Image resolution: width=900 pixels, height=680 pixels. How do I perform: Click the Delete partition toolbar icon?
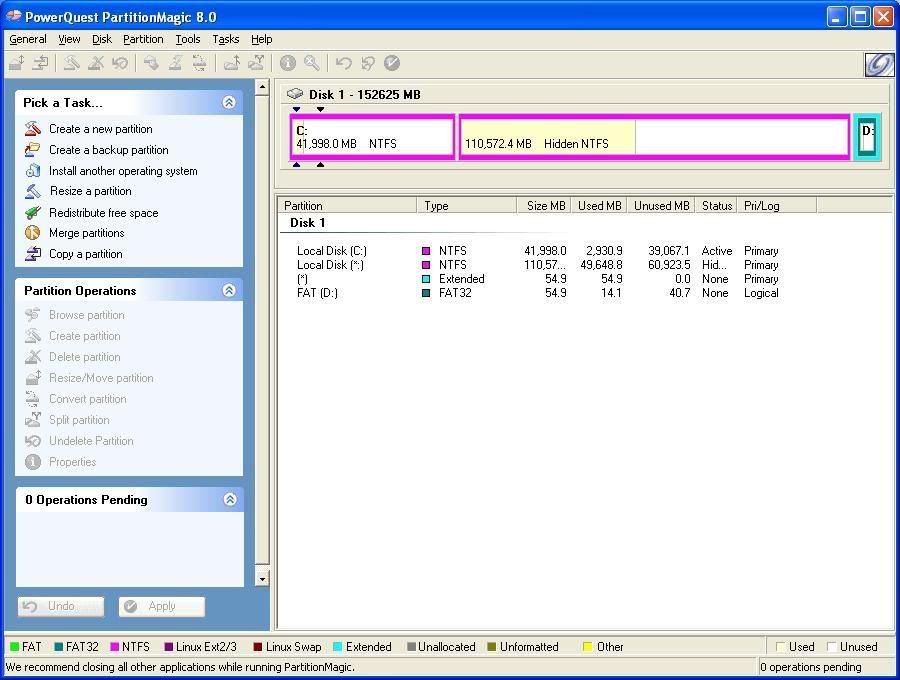[95, 63]
